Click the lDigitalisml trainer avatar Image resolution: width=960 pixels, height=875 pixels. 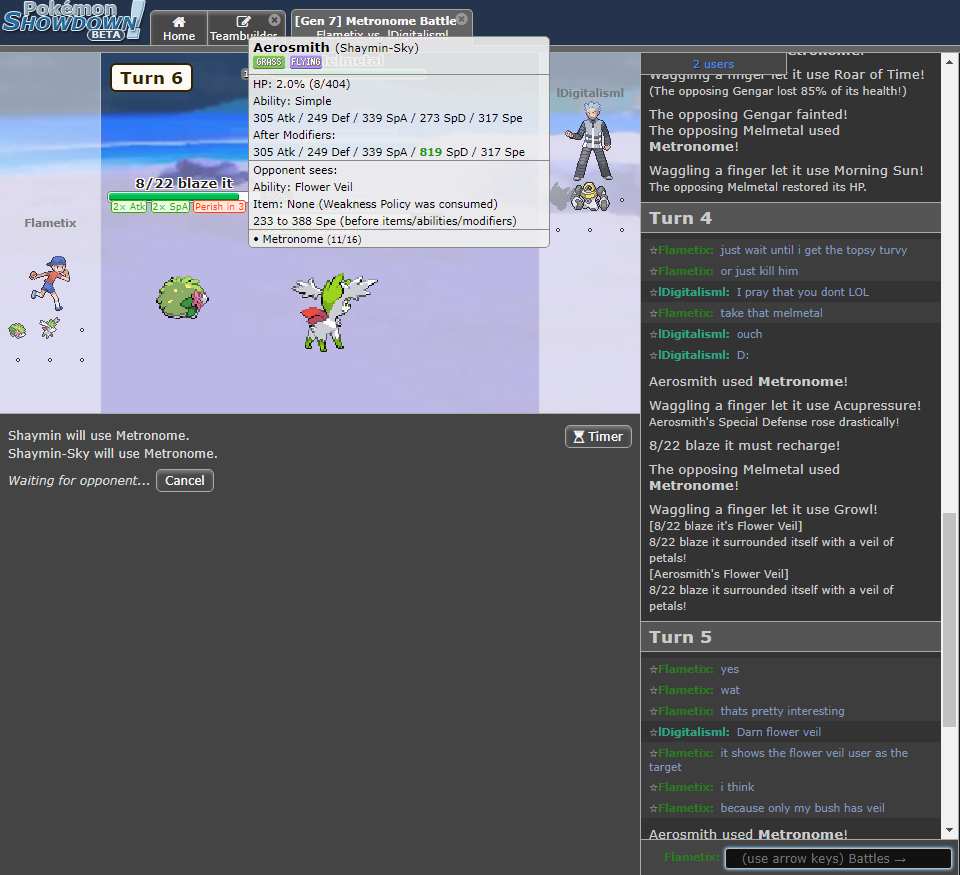(590, 142)
